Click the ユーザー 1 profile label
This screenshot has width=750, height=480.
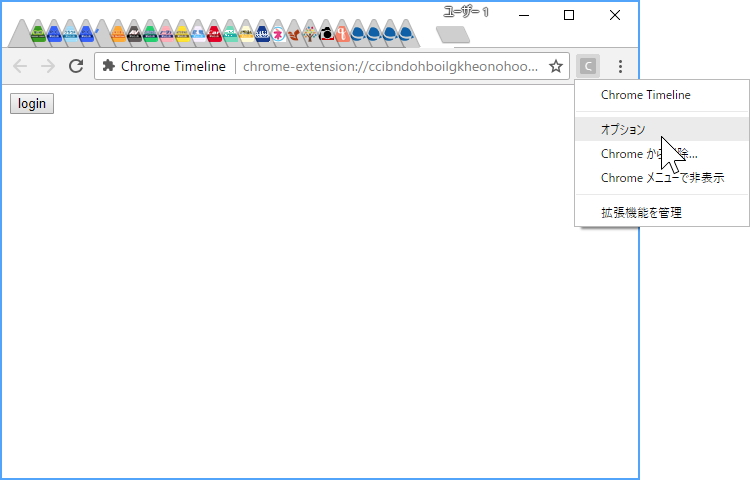tap(466, 11)
